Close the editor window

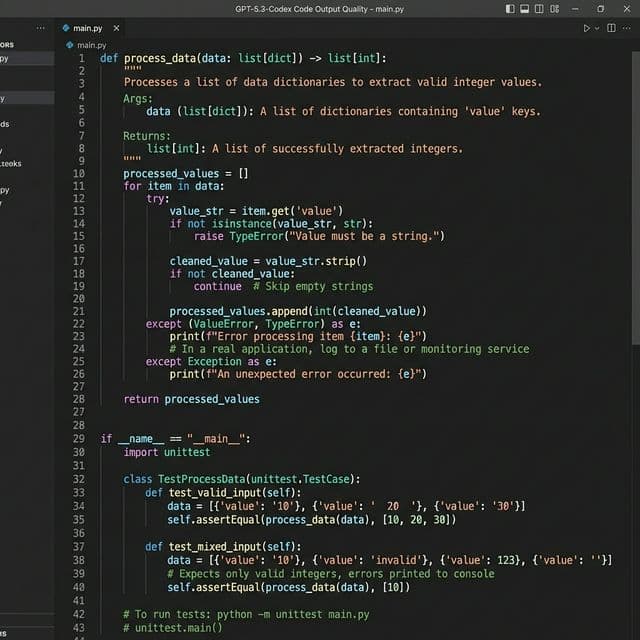click(627, 9)
